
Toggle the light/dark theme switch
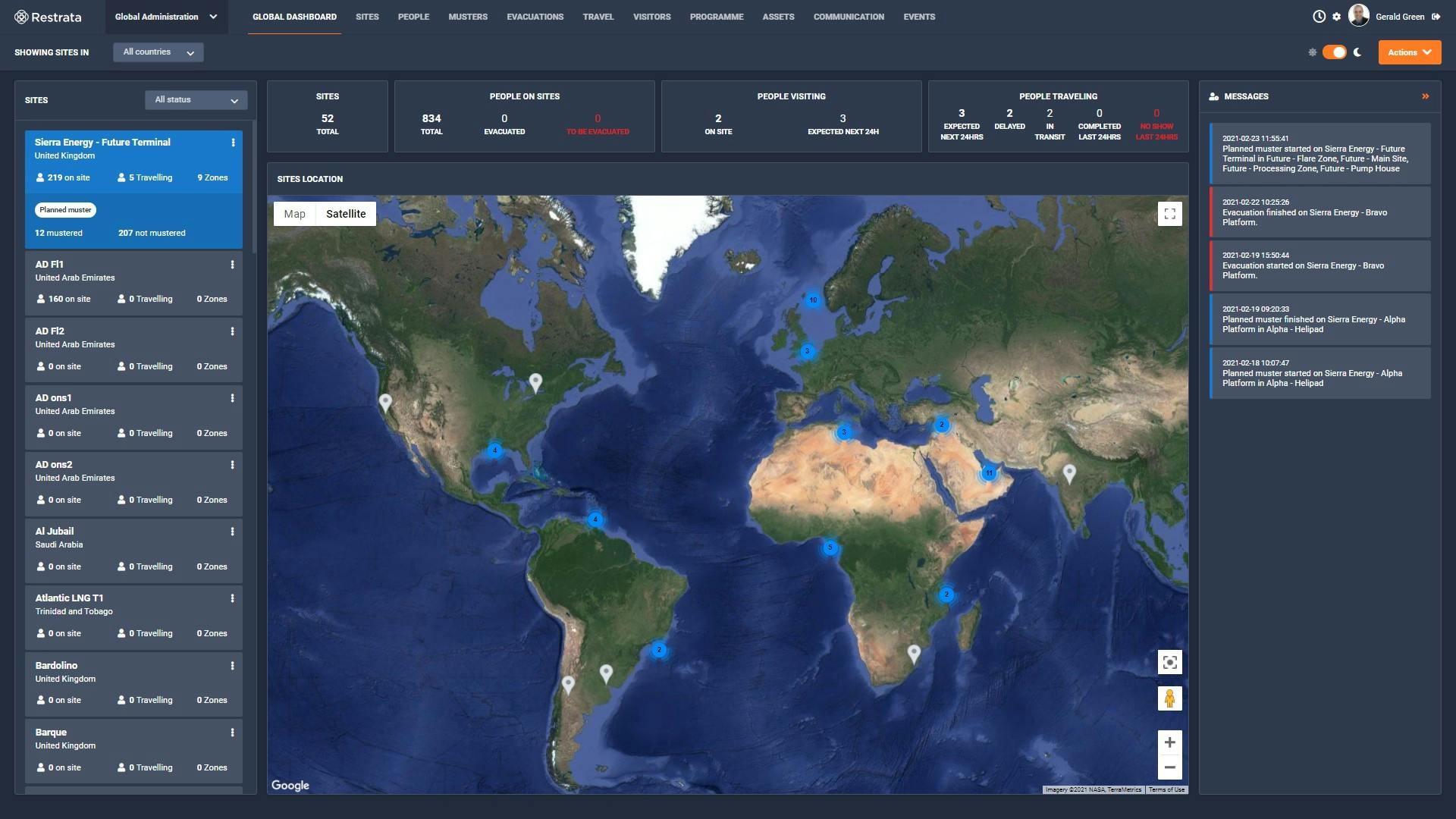click(1334, 52)
